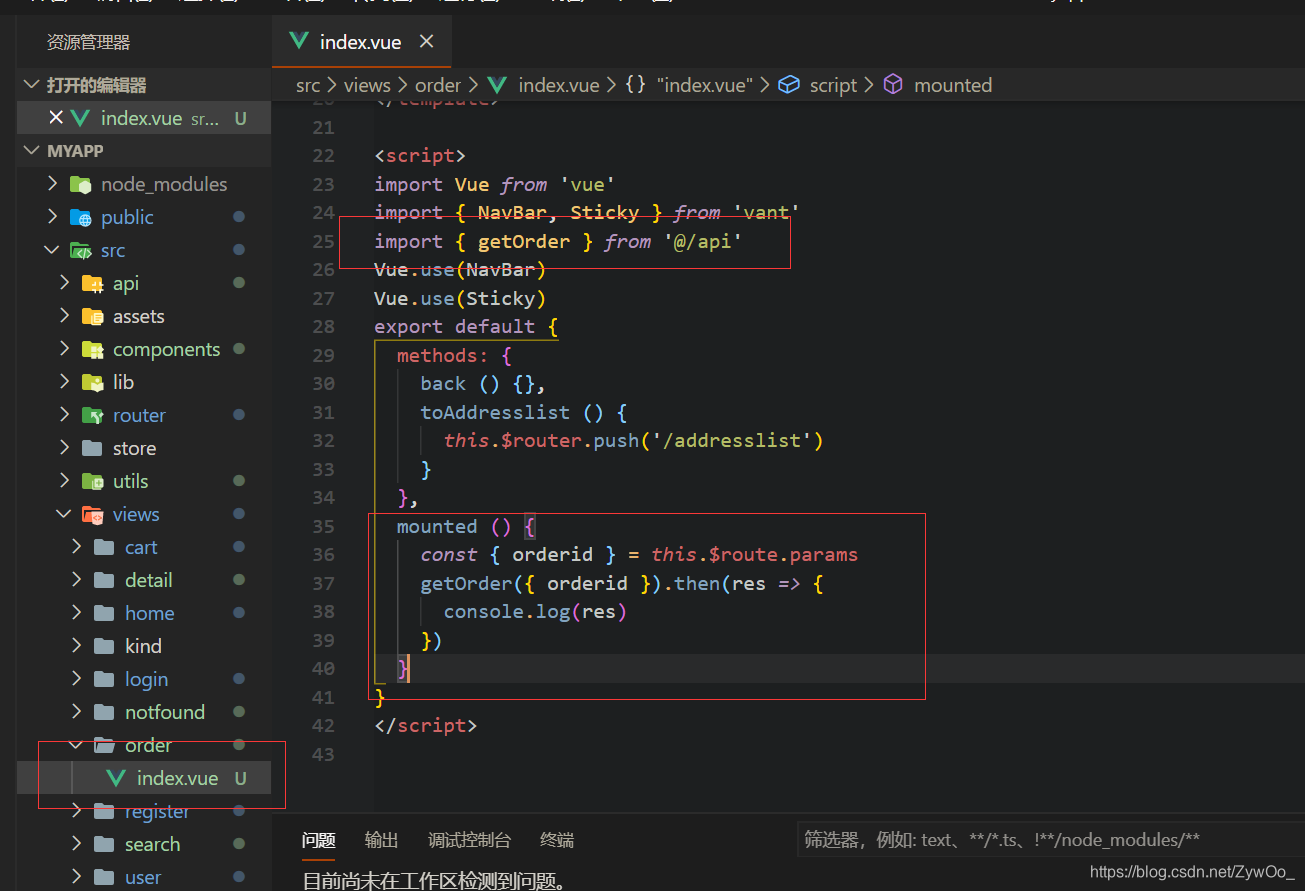Click the problems filter input field

1050,840
